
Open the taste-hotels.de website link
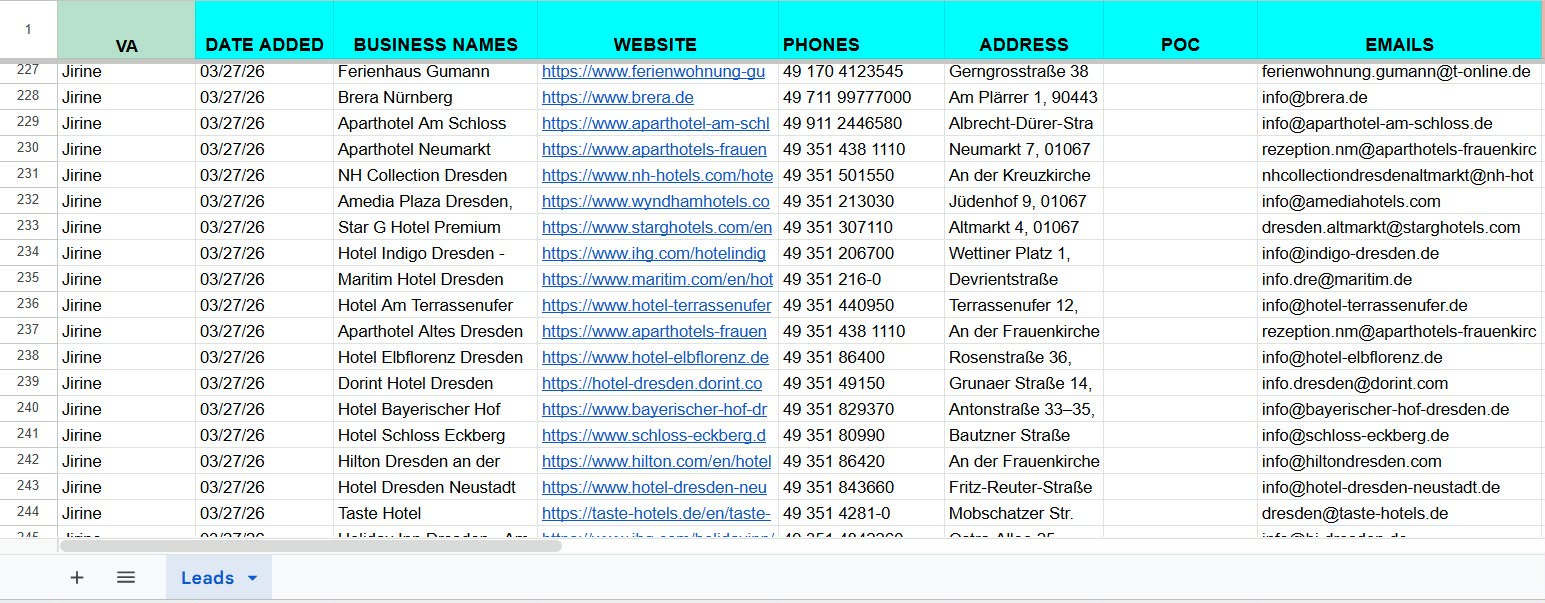(x=656, y=513)
